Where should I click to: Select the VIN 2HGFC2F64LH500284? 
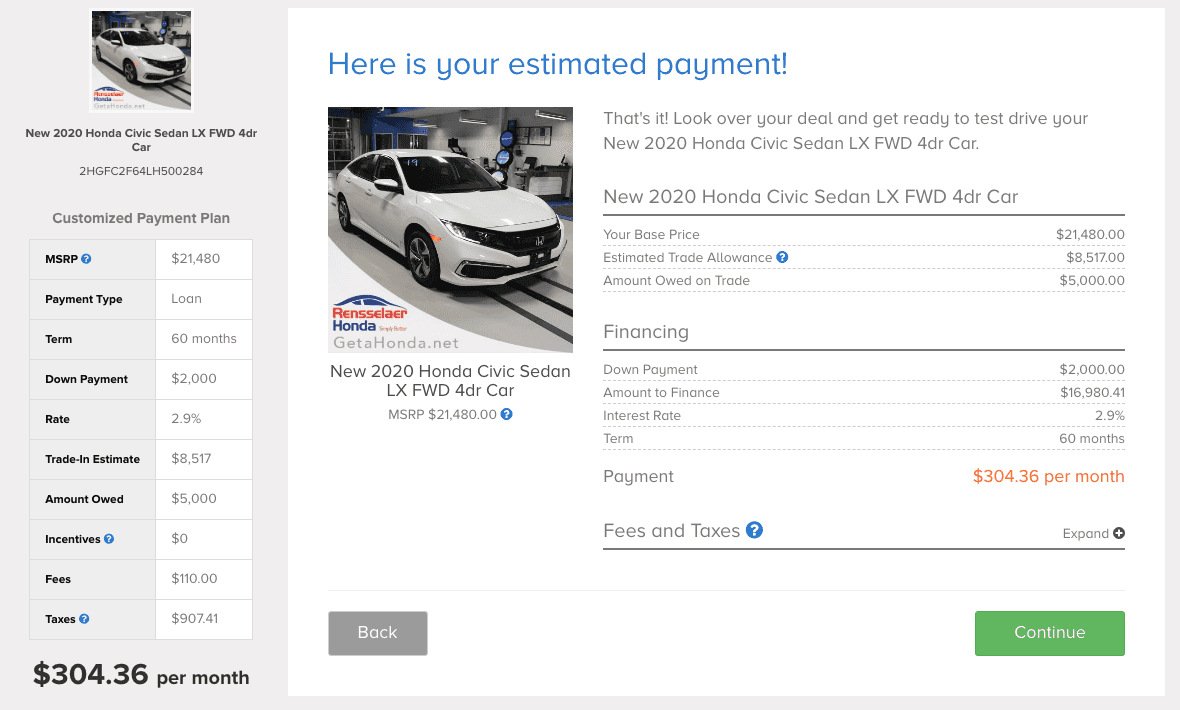(141, 171)
